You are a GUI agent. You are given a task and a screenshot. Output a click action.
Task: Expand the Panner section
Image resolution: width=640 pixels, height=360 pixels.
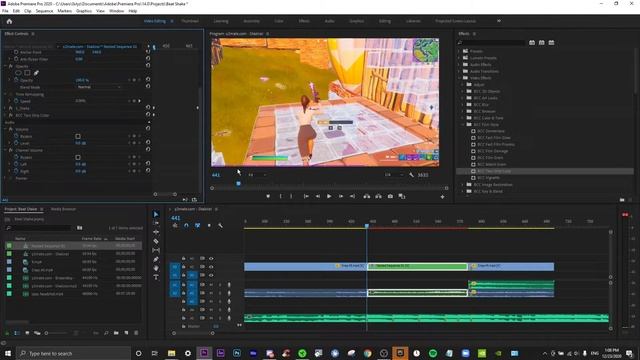point(6,178)
